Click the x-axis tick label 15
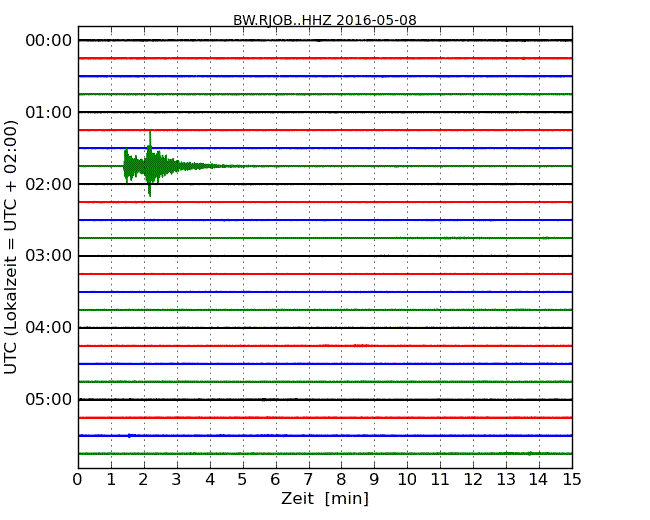This screenshot has width=650, height=520. (x=572, y=480)
